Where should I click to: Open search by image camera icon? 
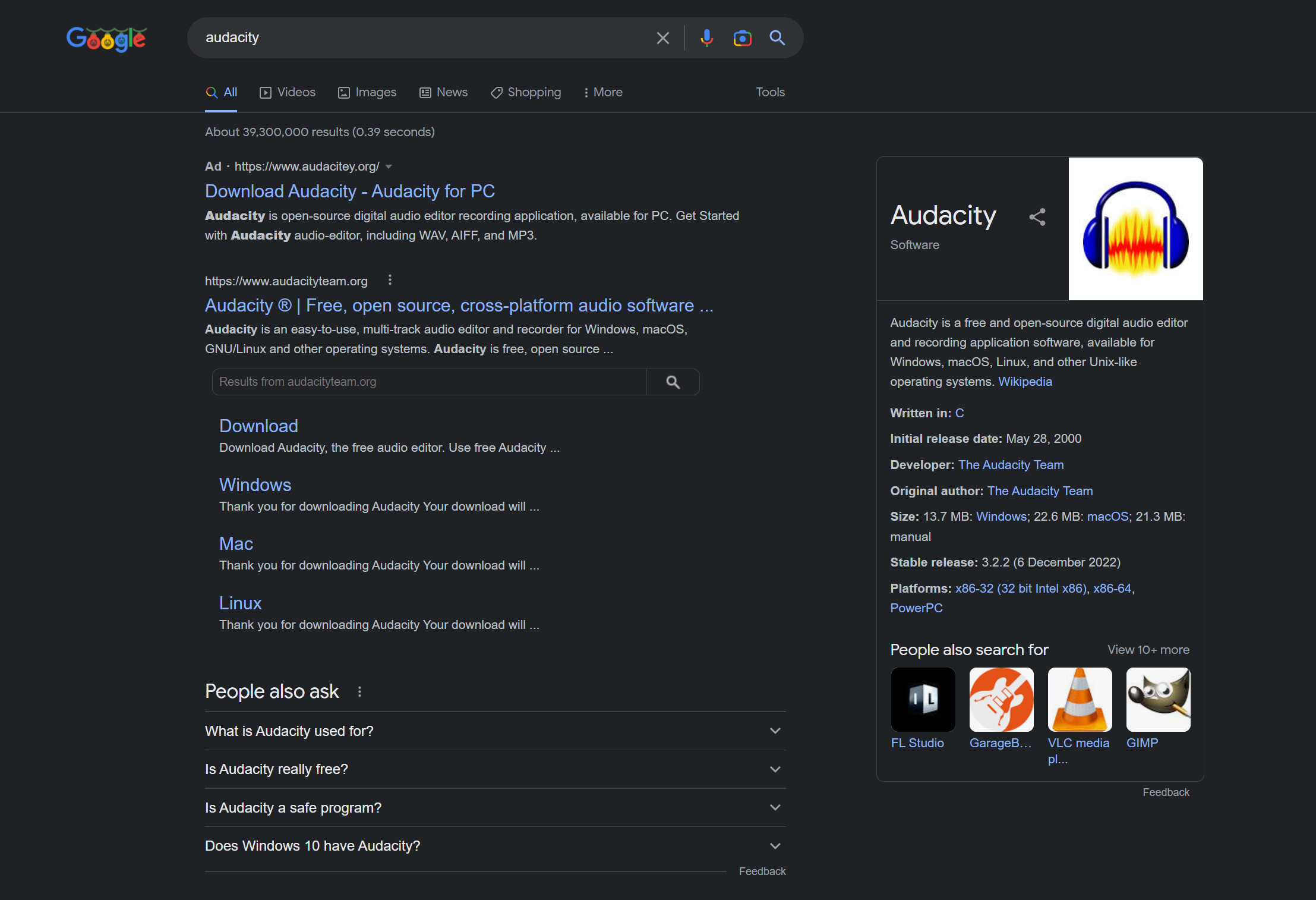coord(742,38)
